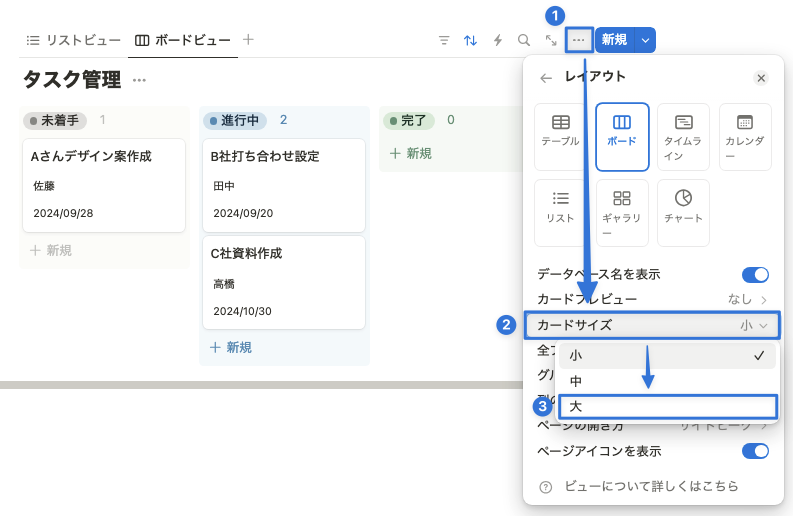
Task: Switch to the リストビュー tab
Action: tap(73, 40)
